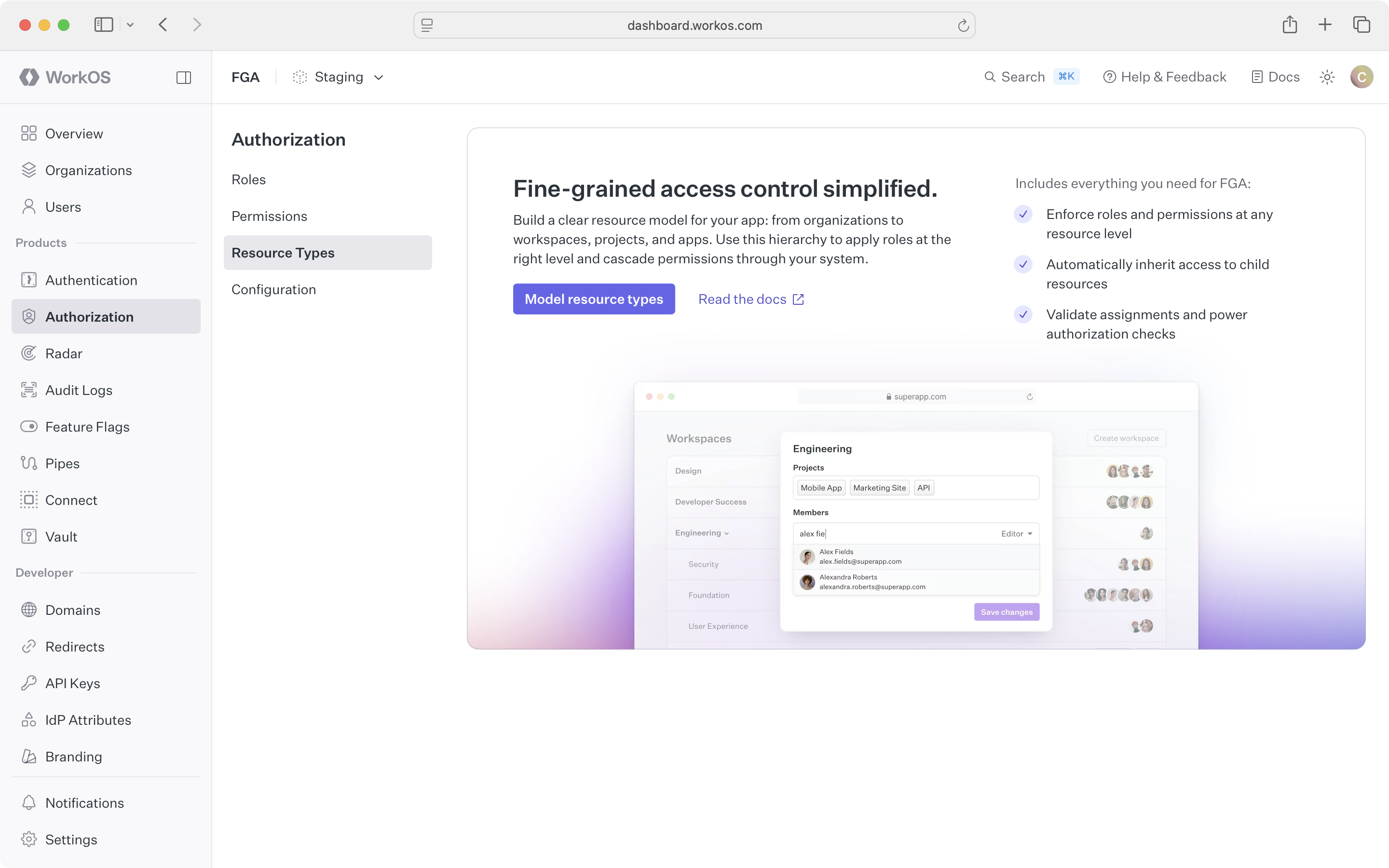Open the Feature Flags page
Screen dimensions: 1389x868
[x=87, y=427]
